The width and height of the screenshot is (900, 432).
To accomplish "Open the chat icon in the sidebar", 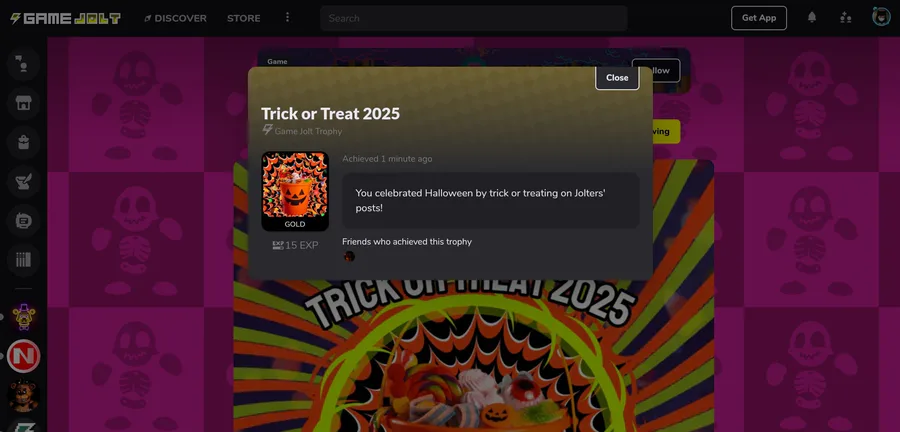I will (x=24, y=64).
